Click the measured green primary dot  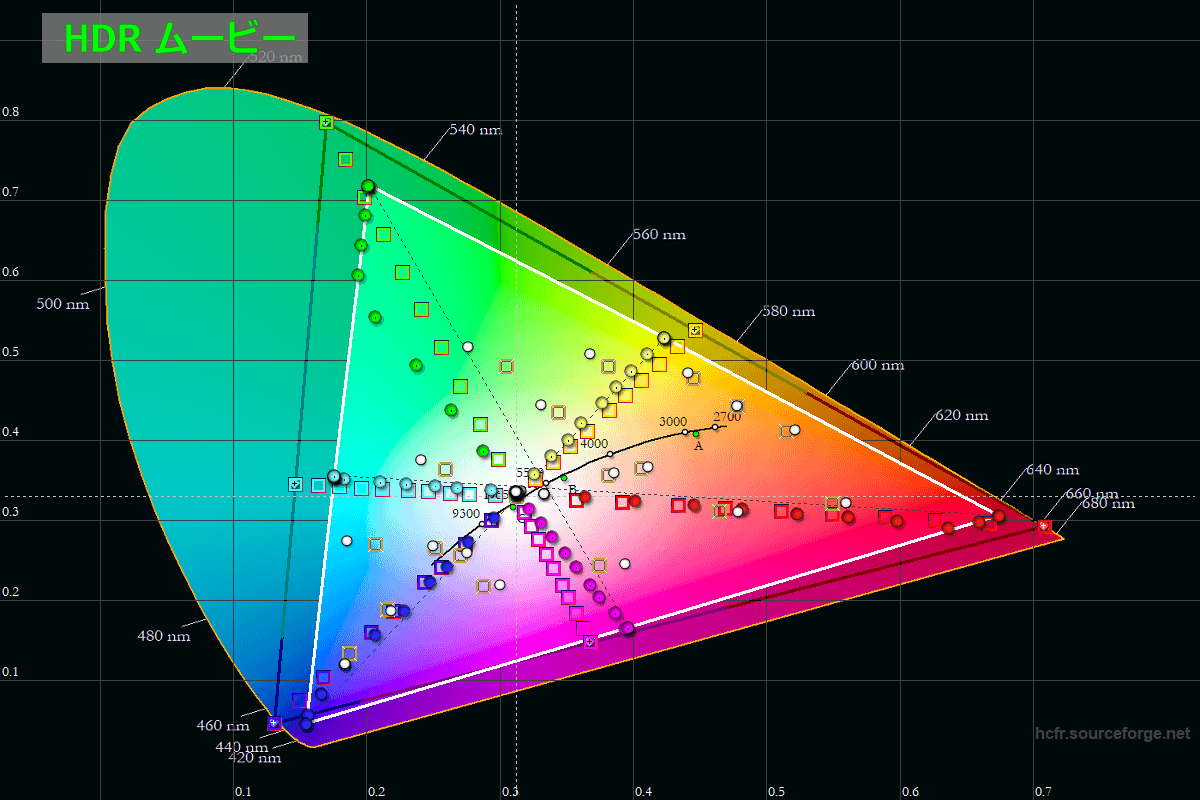(x=368, y=186)
